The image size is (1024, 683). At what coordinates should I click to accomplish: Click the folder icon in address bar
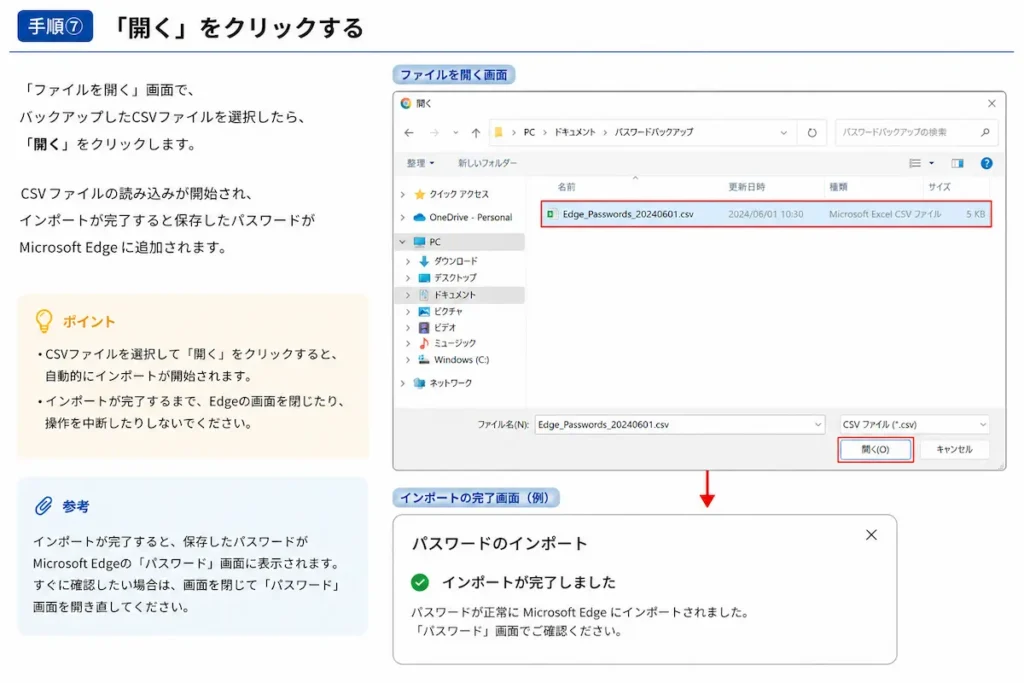click(499, 133)
